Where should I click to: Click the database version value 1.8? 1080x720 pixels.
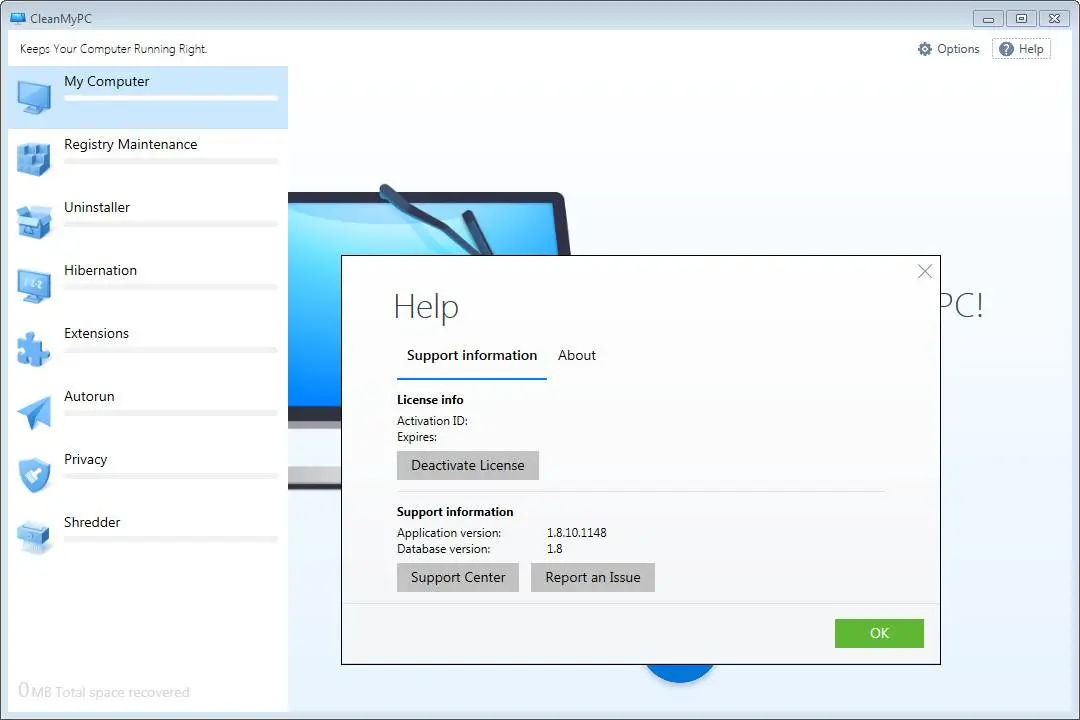click(554, 549)
